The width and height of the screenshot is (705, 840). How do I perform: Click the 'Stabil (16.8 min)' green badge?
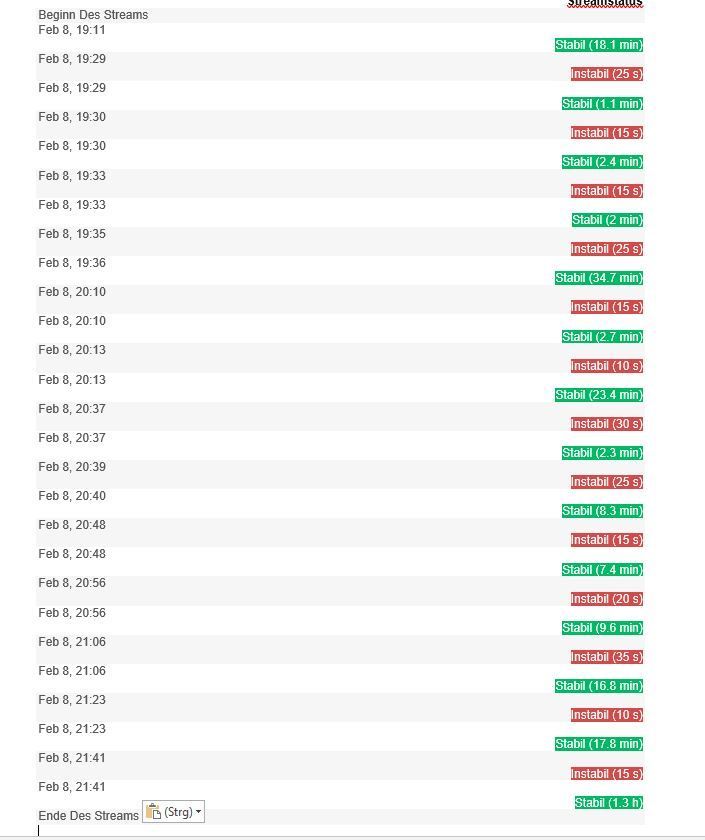(x=599, y=686)
